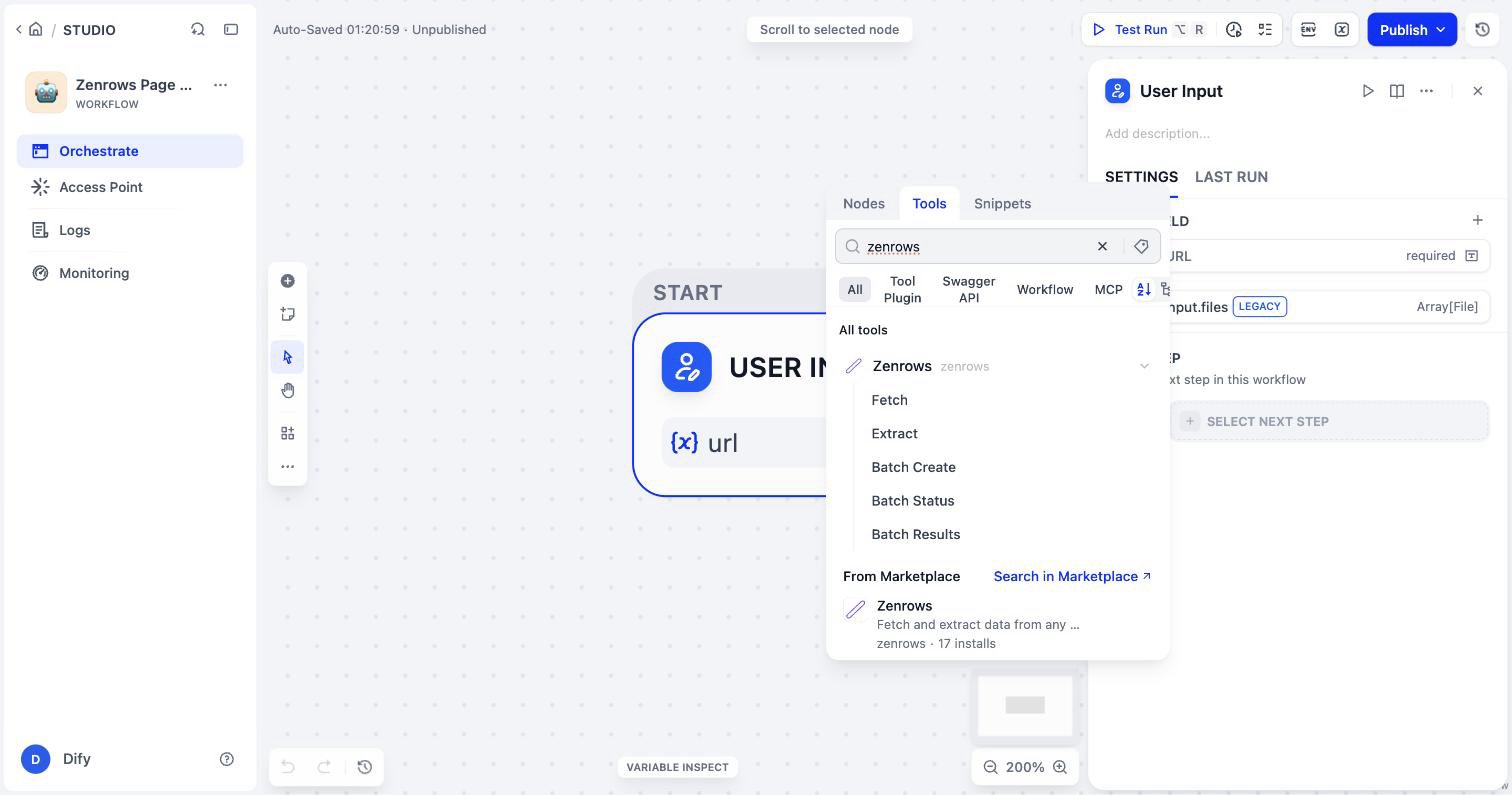This screenshot has height=795, width=1512.
Task: Open the conversation variables (x) icon
Action: (1342, 30)
